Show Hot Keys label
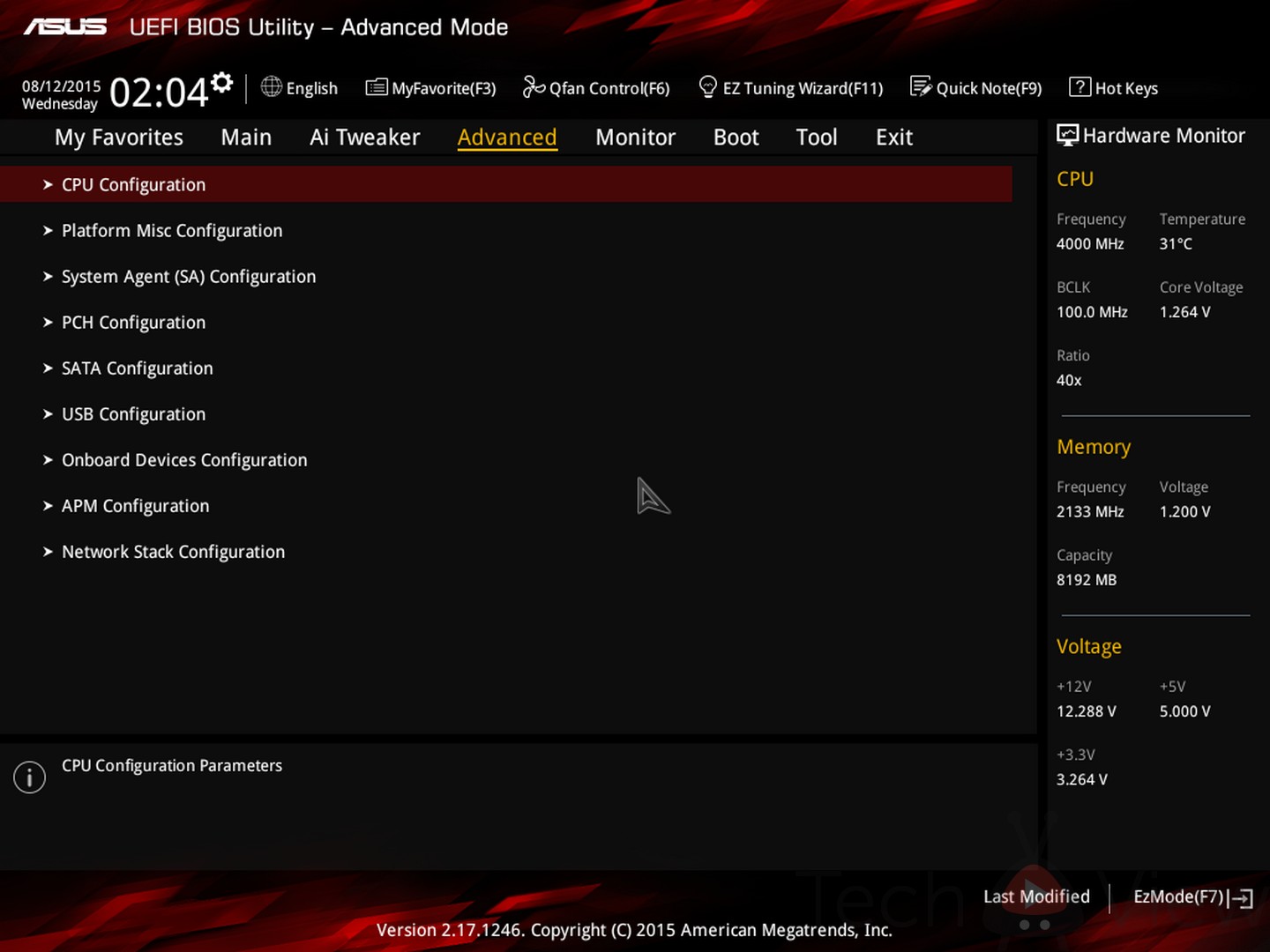Image resolution: width=1270 pixels, height=952 pixels. click(1126, 88)
